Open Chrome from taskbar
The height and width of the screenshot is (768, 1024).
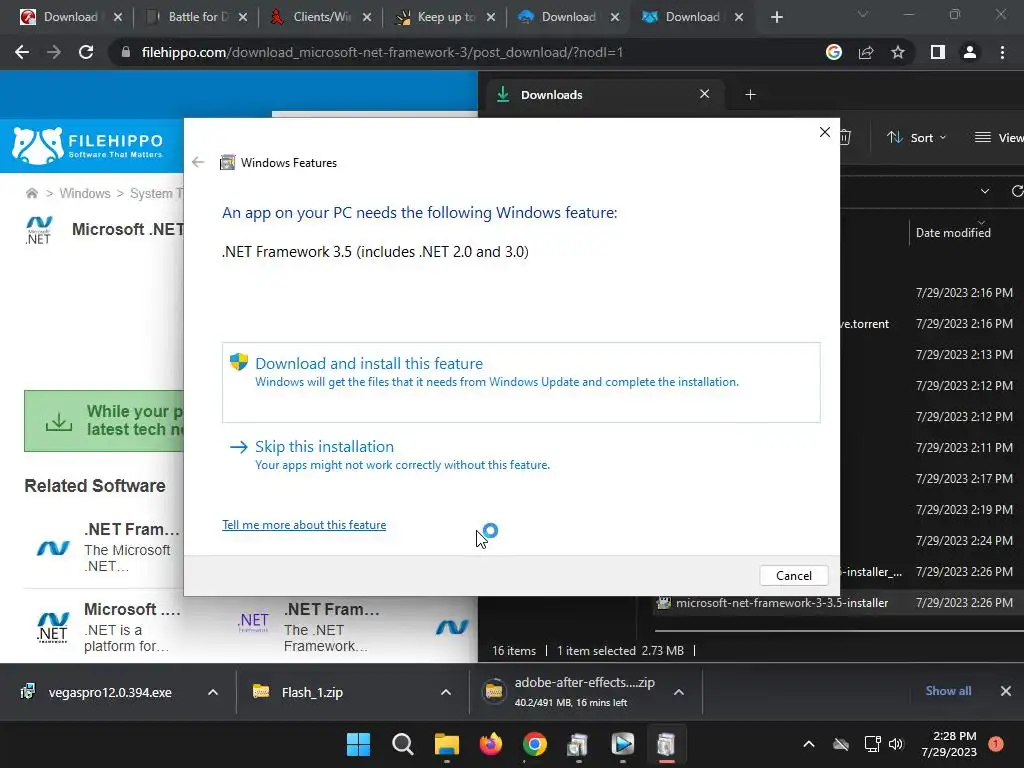tap(535, 744)
